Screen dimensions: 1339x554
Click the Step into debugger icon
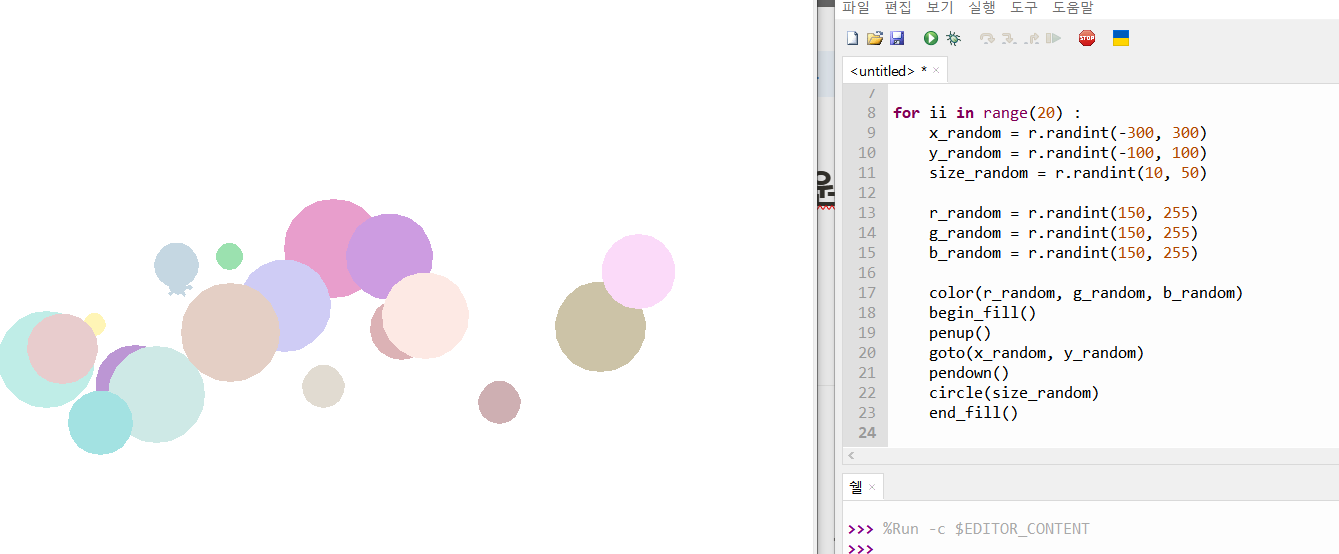click(1009, 38)
